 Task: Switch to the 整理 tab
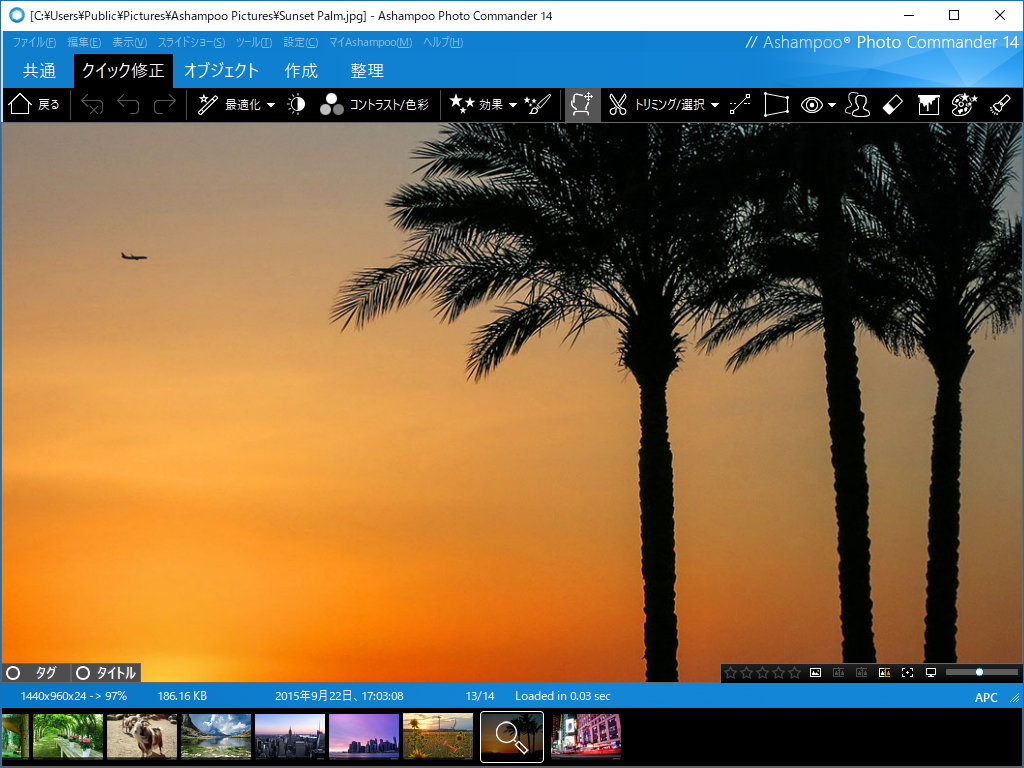pyautogui.click(x=367, y=71)
